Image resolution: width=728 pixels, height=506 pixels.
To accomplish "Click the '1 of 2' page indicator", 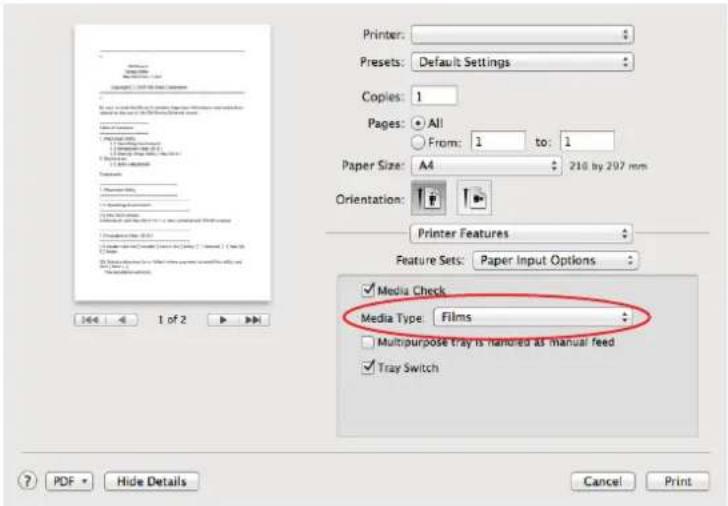I will pos(172,319).
